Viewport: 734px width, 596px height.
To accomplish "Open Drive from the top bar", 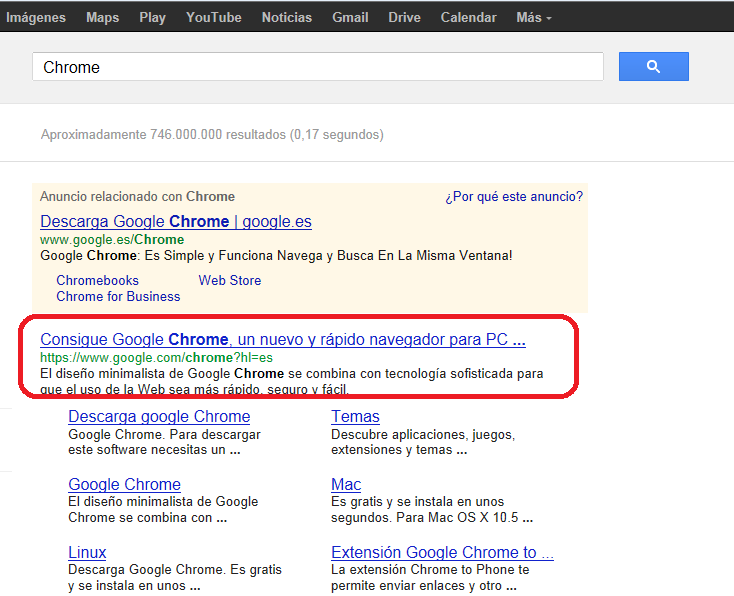I will [x=404, y=17].
